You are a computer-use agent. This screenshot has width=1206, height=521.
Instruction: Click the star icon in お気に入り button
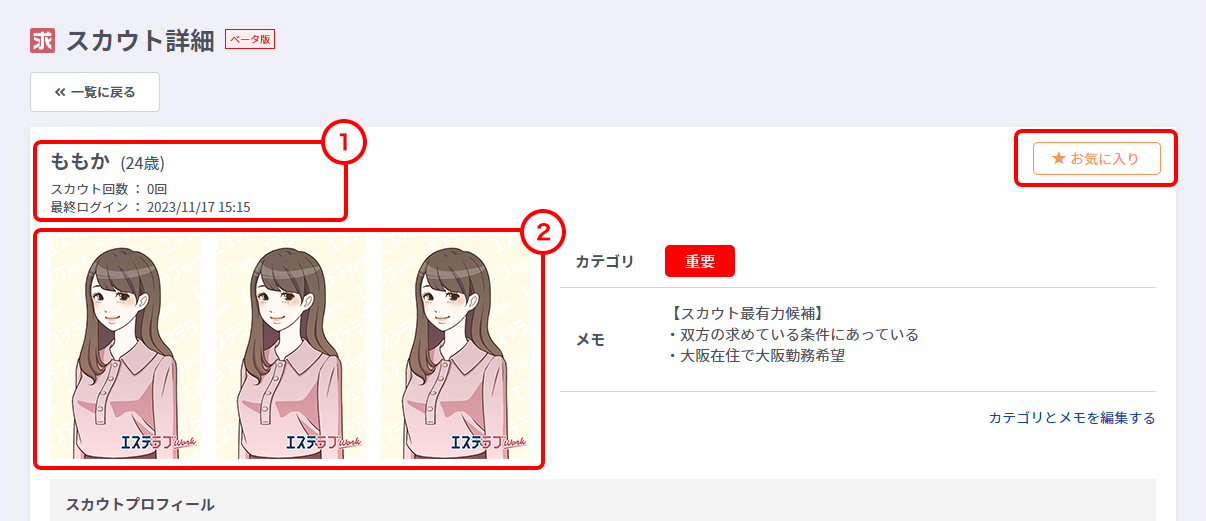click(1059, 158)
